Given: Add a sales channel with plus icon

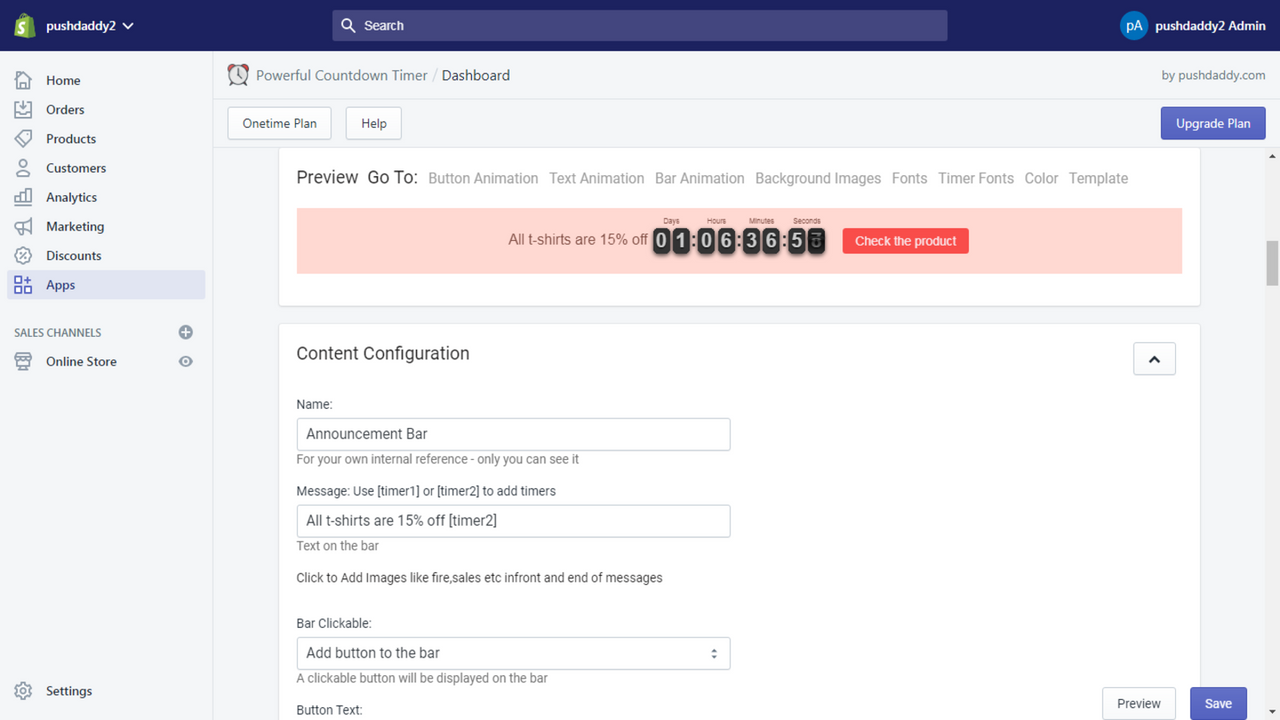Looking at the screenshot, I should [185, 332].
